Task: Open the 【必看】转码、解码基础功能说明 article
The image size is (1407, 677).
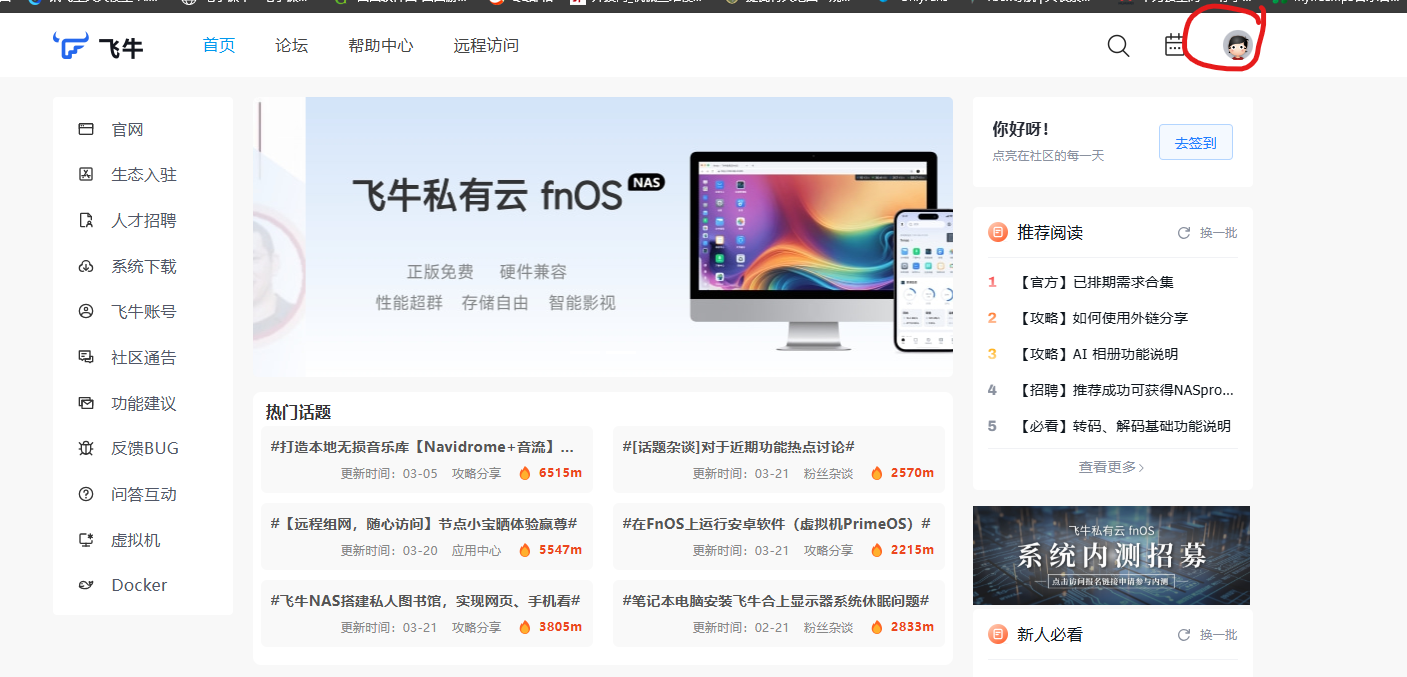Action: pyautogui.click(x=1124, y=426)
